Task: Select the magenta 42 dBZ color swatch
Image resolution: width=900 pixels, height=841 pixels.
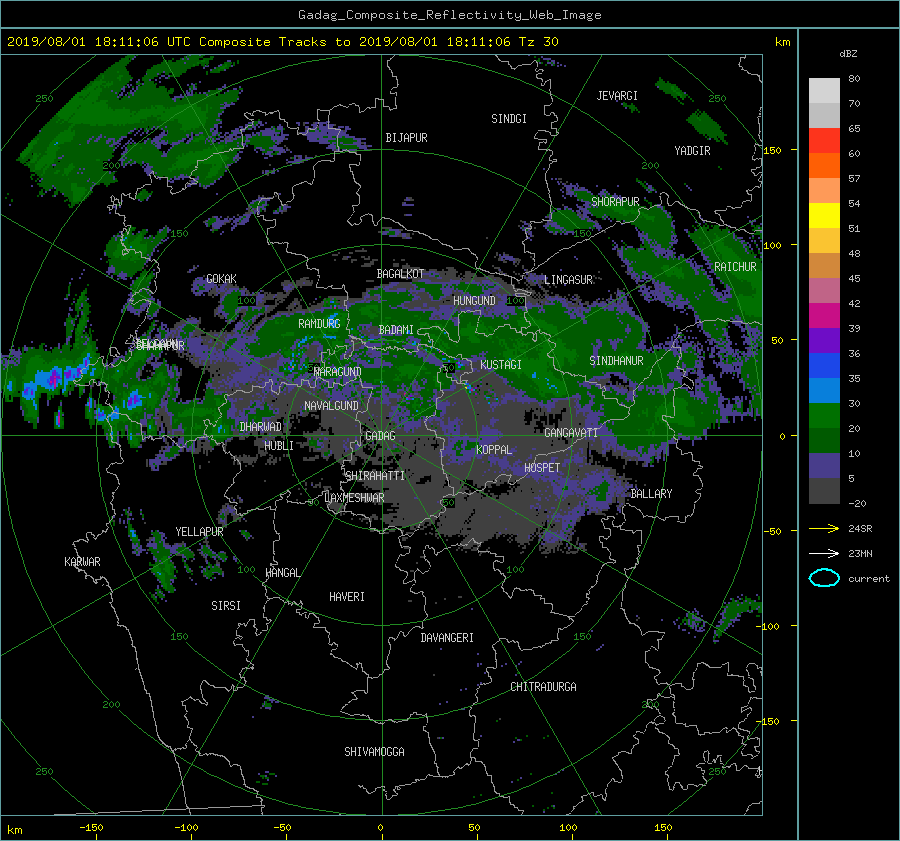Action: (x=824, y=315)
